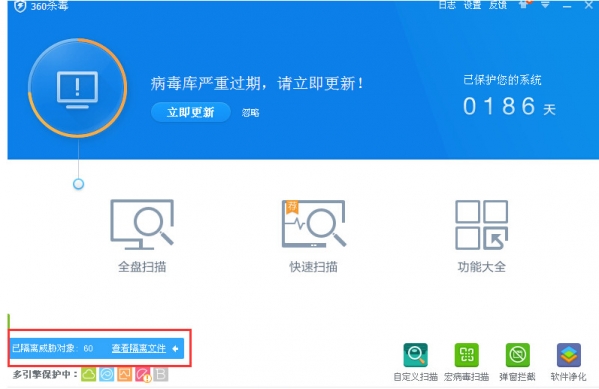Click 立即更新 to update virus database
This screenshot has height=389, width=599.
point(191,112)
